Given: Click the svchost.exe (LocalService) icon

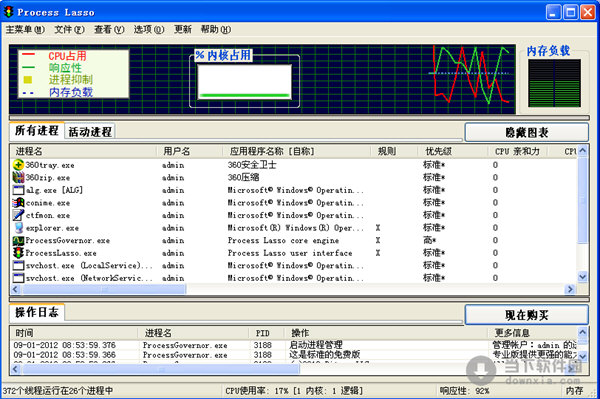Looking at the screenshot, I should point(18,265).
